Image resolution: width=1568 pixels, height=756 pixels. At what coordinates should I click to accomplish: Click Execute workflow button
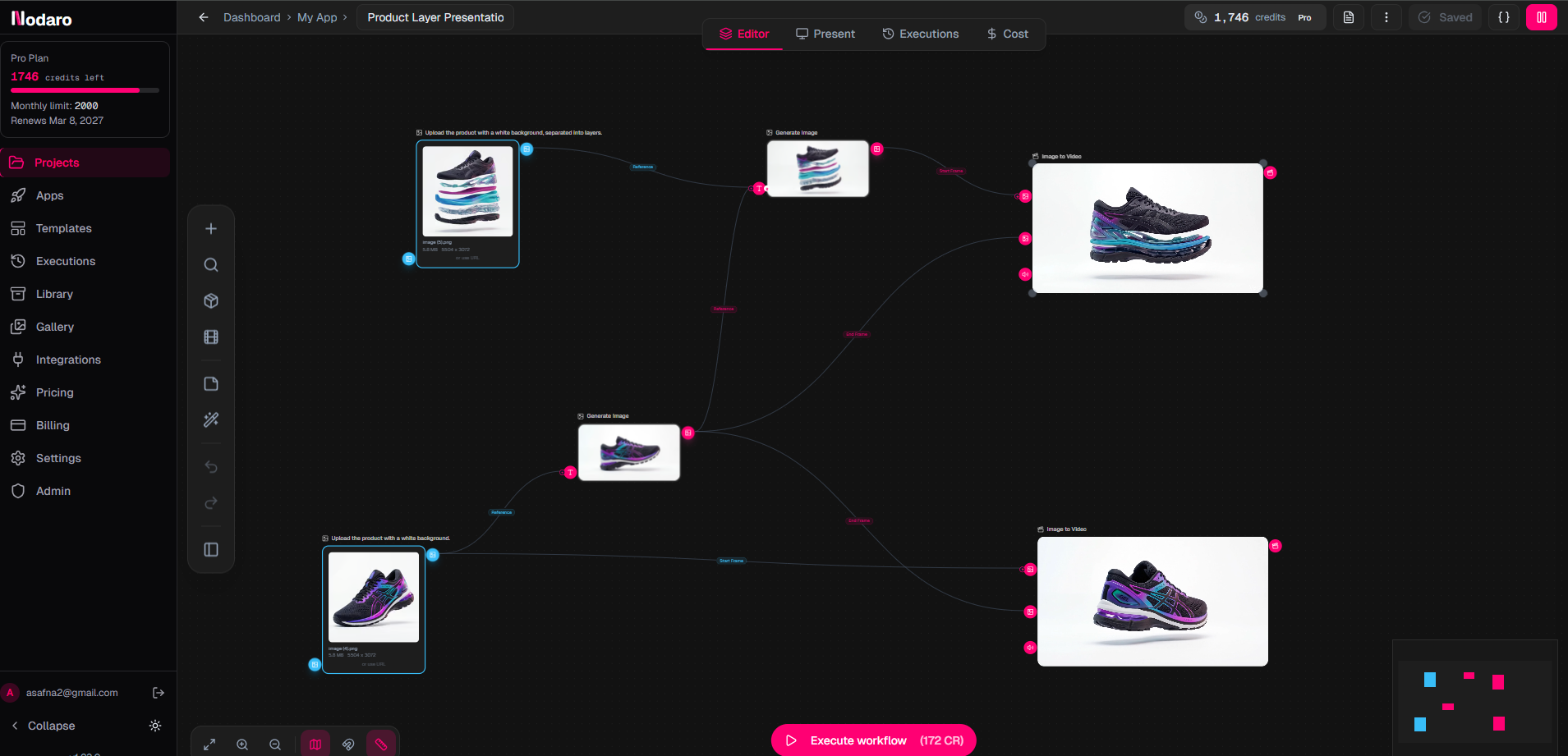(873, 740)
